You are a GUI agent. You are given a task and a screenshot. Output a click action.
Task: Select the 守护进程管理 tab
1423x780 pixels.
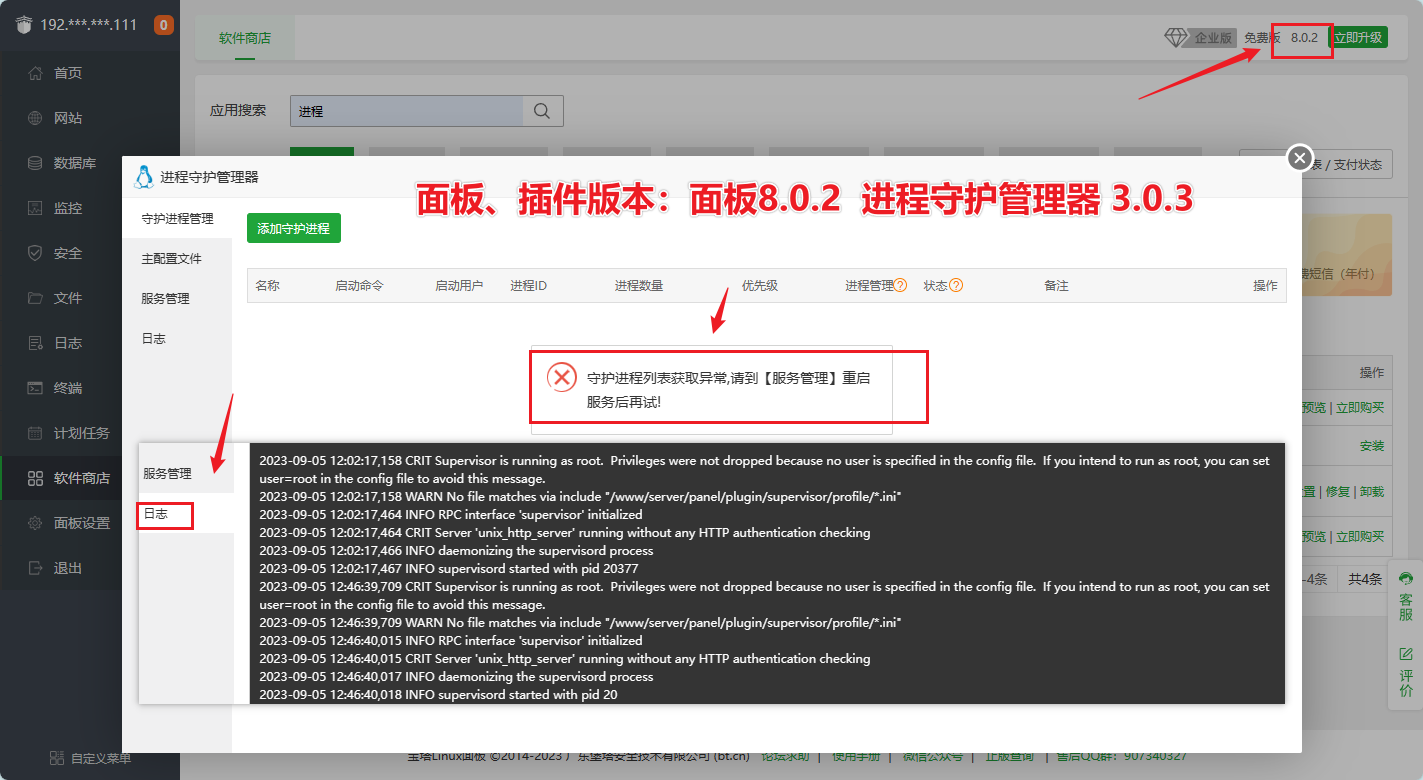[x=177, y=219]
